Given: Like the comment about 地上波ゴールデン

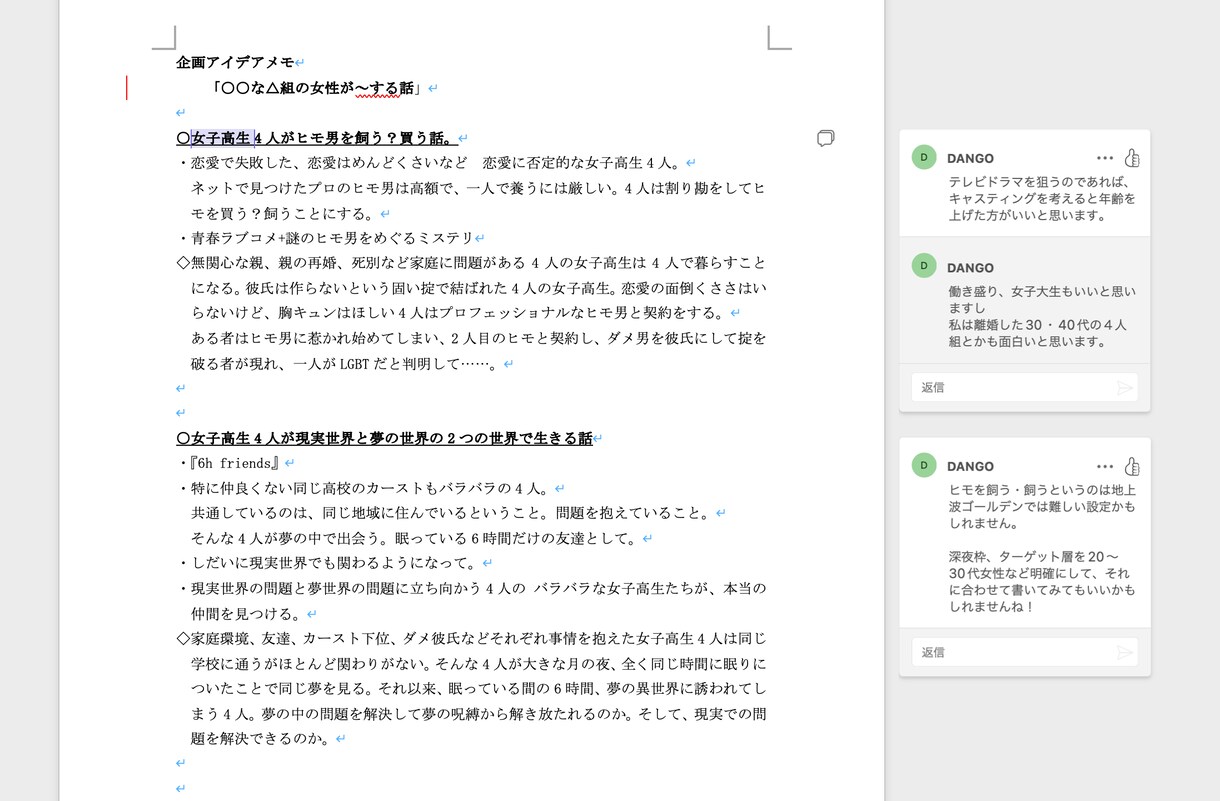Looking at the screenshot, I should [x=1132, y=466].
